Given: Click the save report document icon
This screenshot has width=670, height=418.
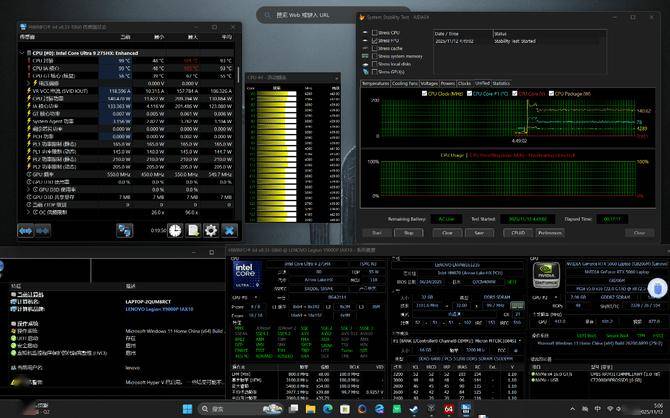Looking at the screenshot, I should pos(193,230).
